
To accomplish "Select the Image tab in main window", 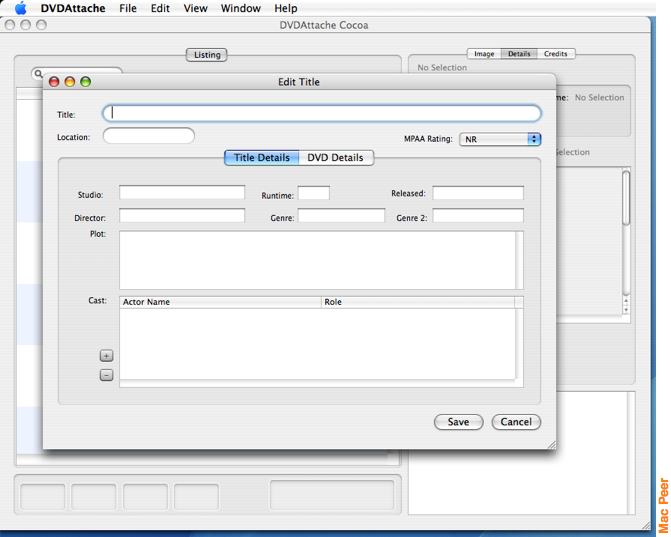I will 484,54.
